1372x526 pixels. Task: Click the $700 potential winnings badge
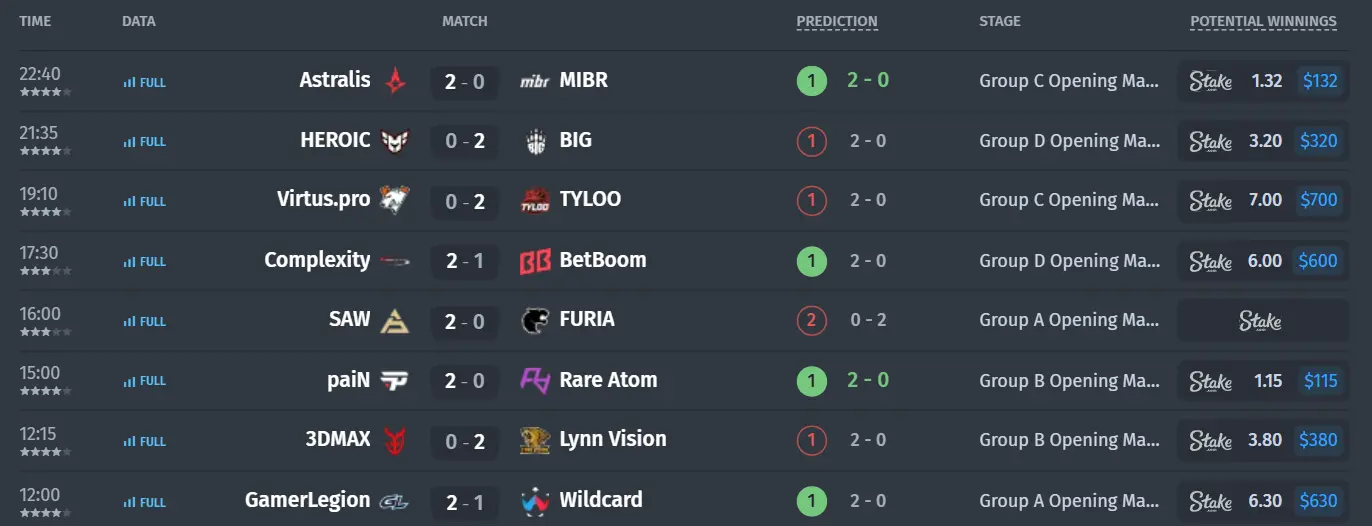pyautogui.click(x=1319, y=200)
